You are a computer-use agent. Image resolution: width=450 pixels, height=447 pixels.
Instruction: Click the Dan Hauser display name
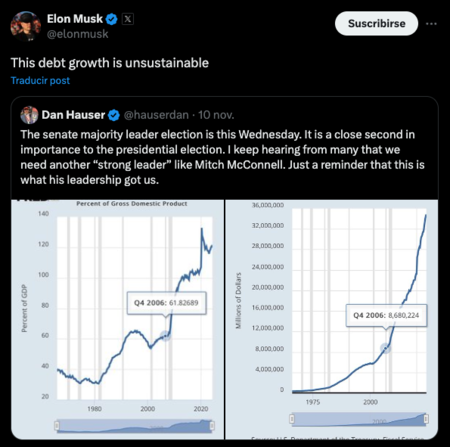[73, 115]
